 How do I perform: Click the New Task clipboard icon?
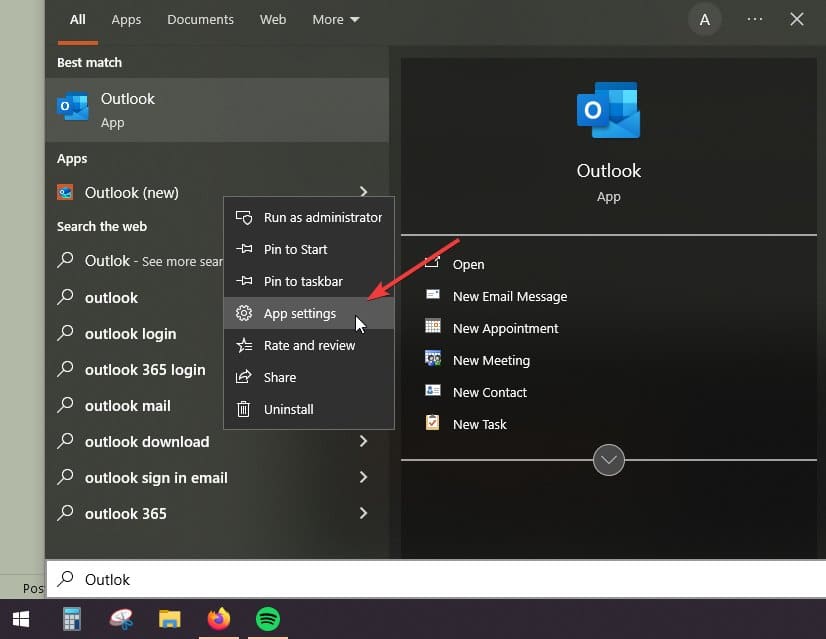click(x=432, y=422)
